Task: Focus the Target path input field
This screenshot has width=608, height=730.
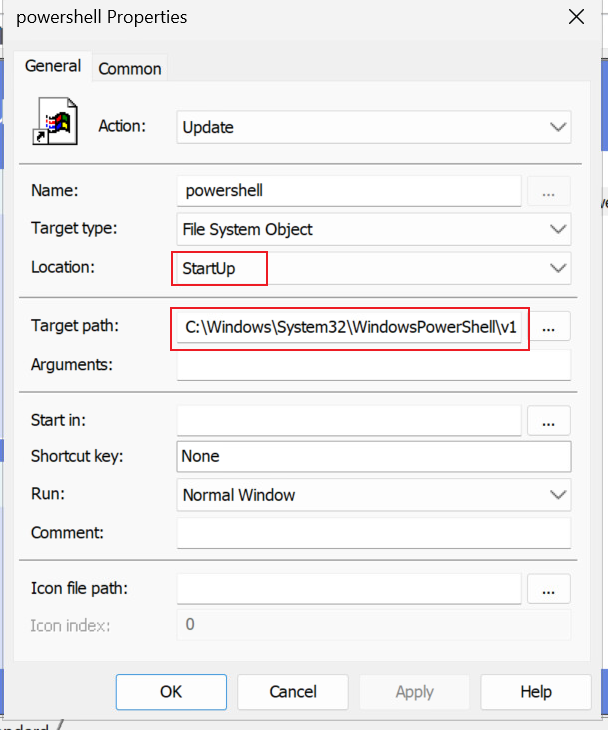Action: [x=349, y=327]
